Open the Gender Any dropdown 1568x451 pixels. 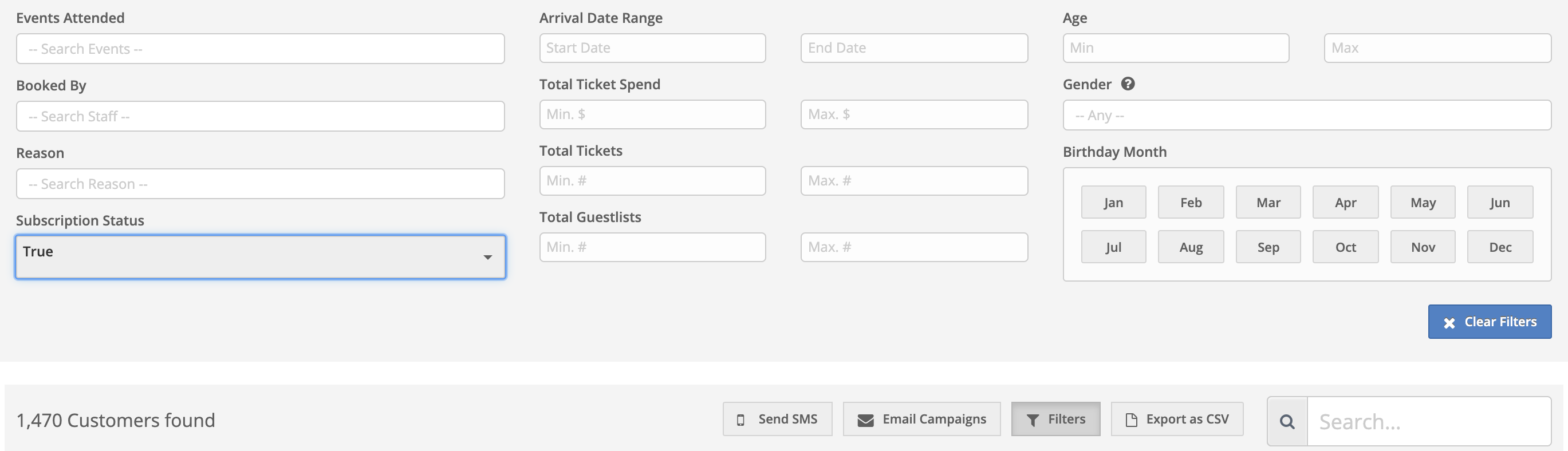click(1307, 115)
